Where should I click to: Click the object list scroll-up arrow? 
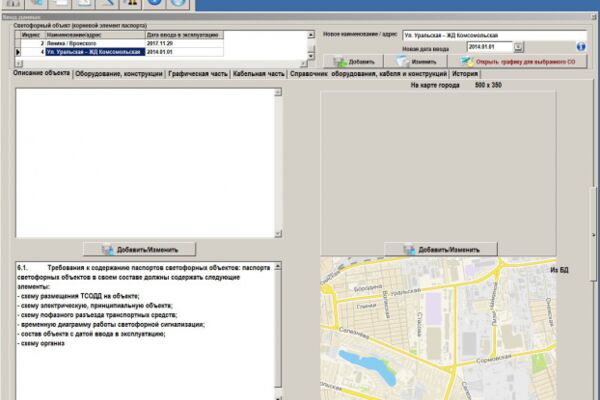(311, 35)
